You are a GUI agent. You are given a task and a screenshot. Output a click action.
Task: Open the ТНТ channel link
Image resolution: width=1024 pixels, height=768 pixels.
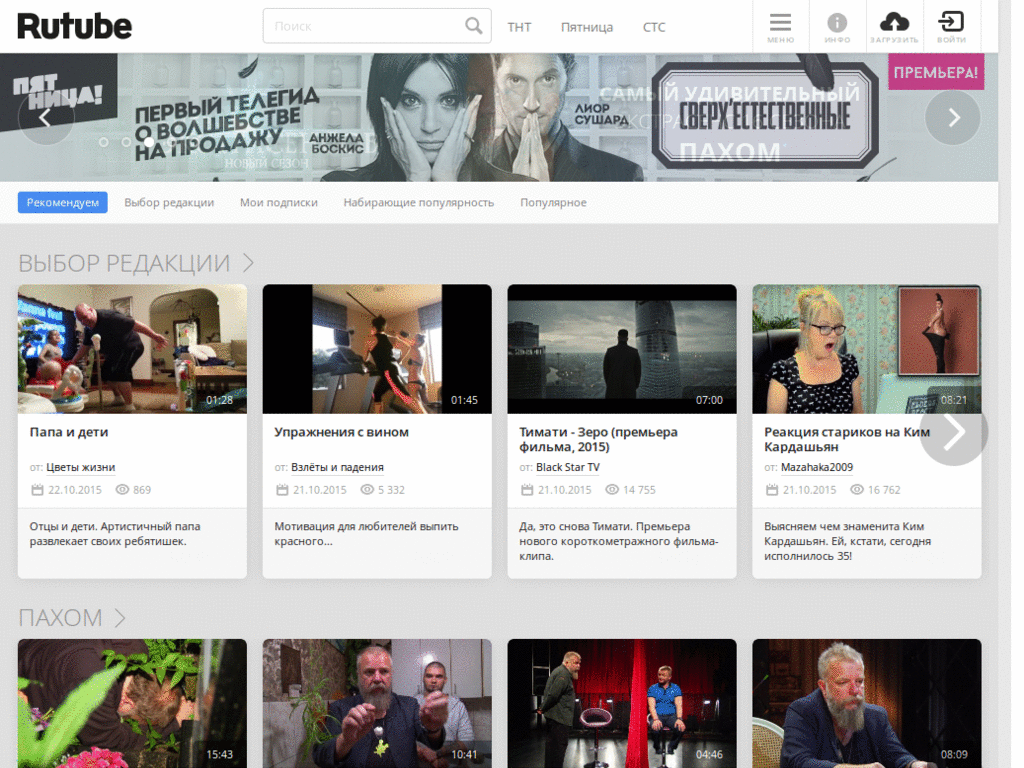(519, 27)
